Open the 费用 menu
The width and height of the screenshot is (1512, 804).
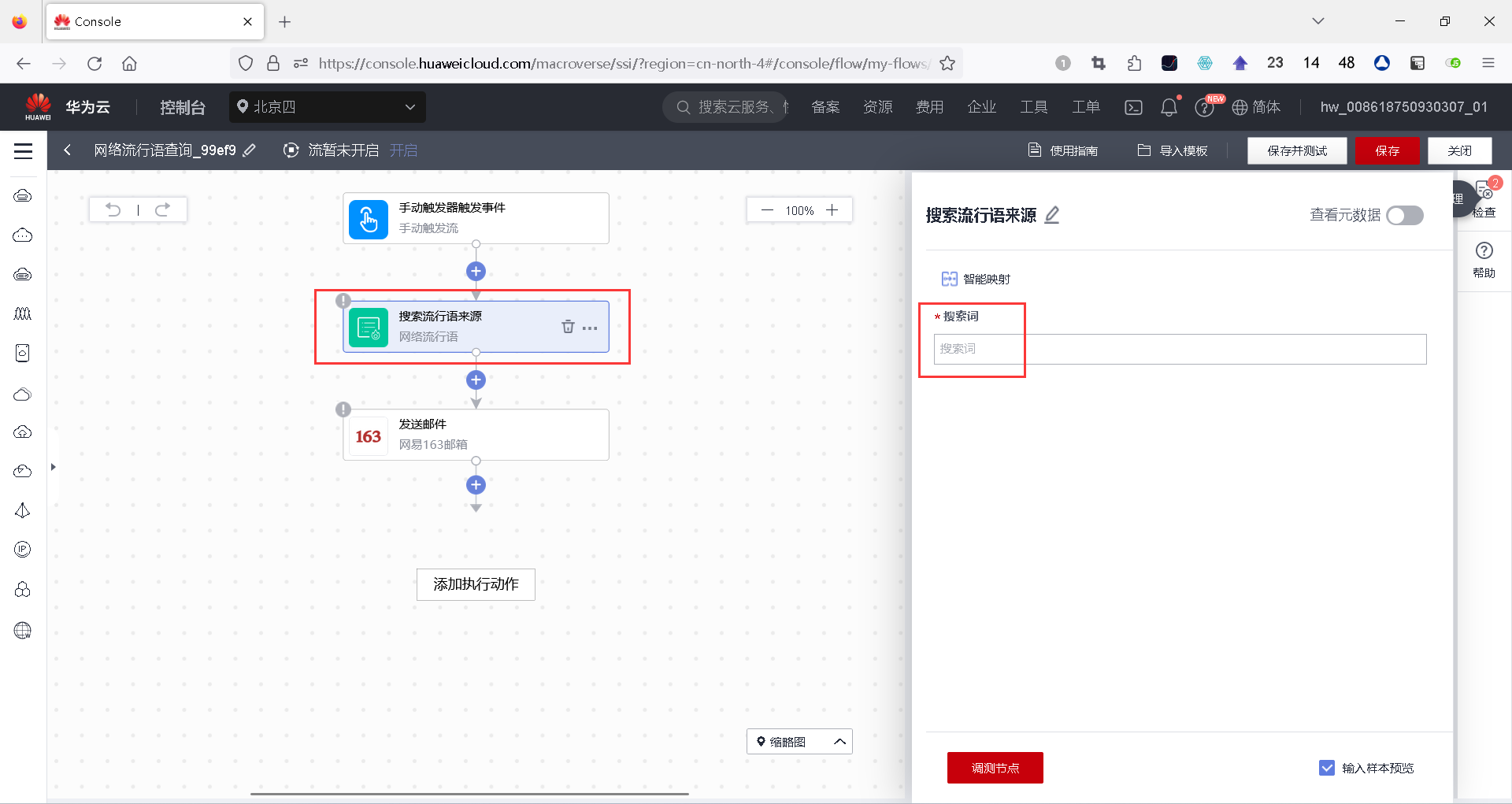[x=930, y=107]
